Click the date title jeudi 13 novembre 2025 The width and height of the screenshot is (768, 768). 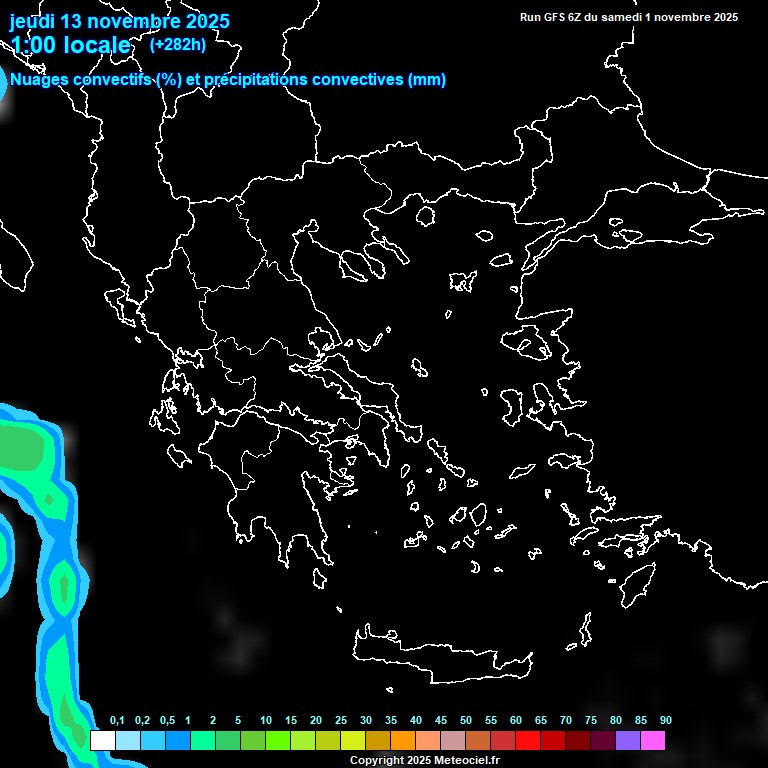[119, 21]
